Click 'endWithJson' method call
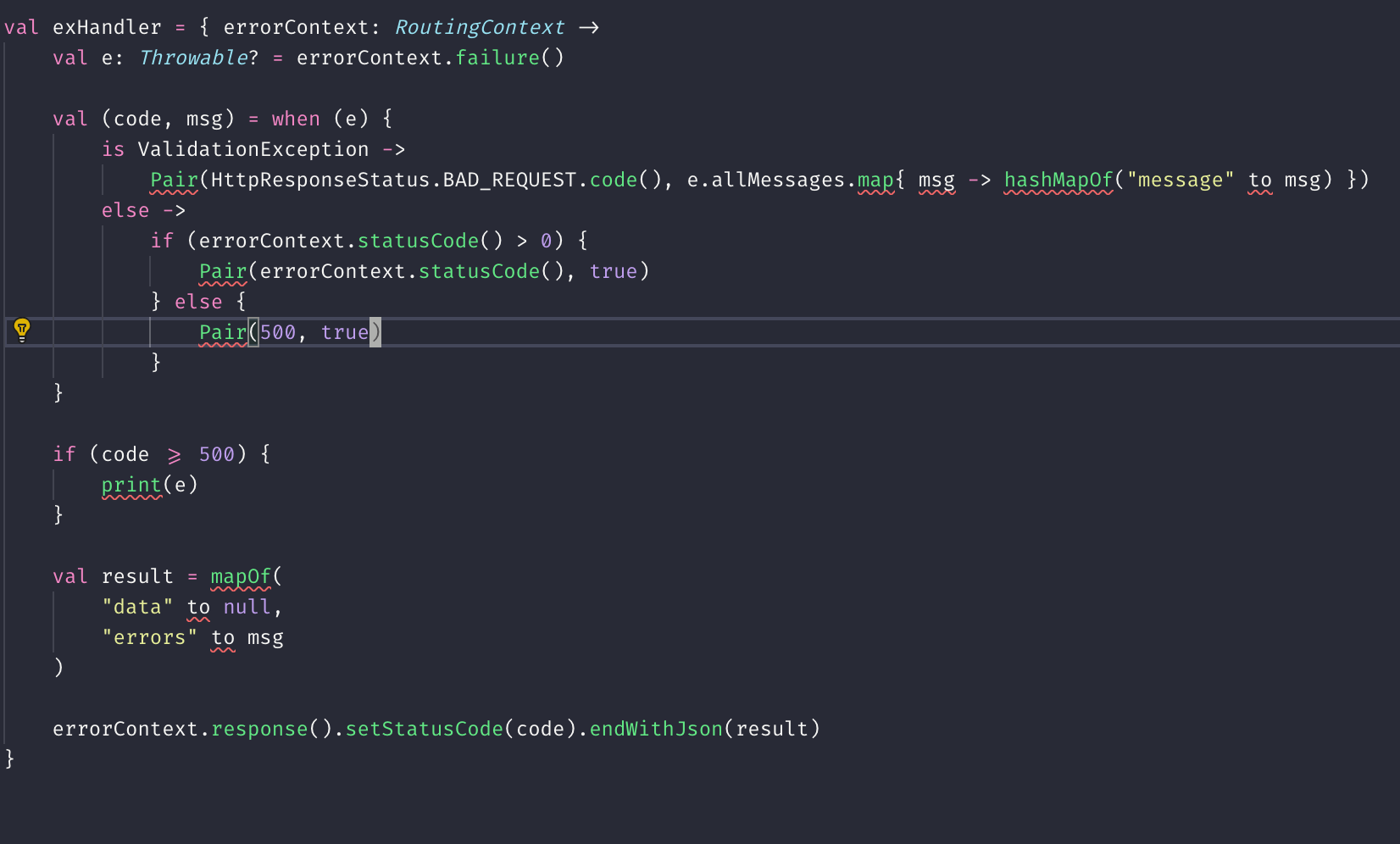The image size is (1400, 844). coord(656,729)
